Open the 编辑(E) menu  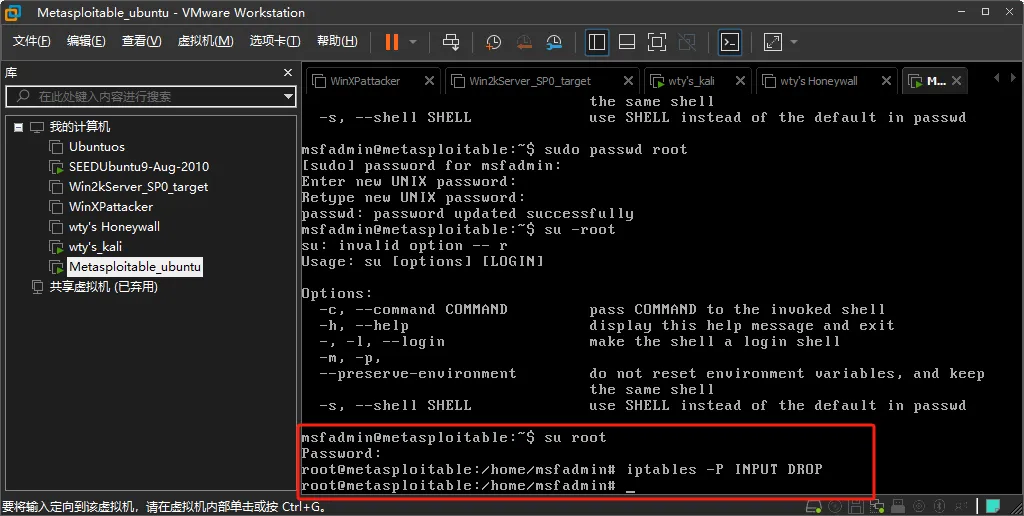(86, 40)
